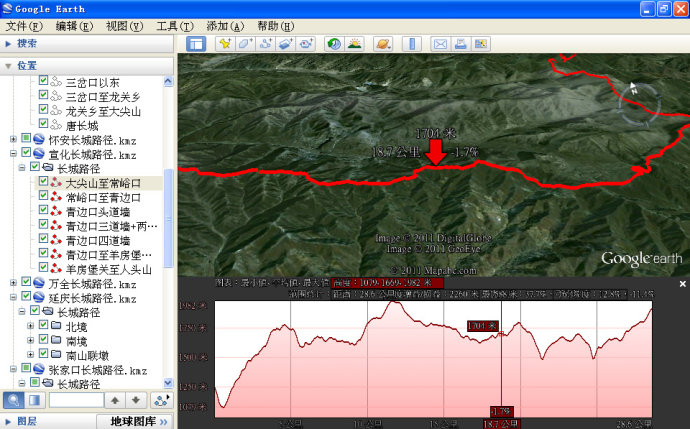Open the 工具(T) menu
Screen dimensions: 690x429
tap(175, 26)
